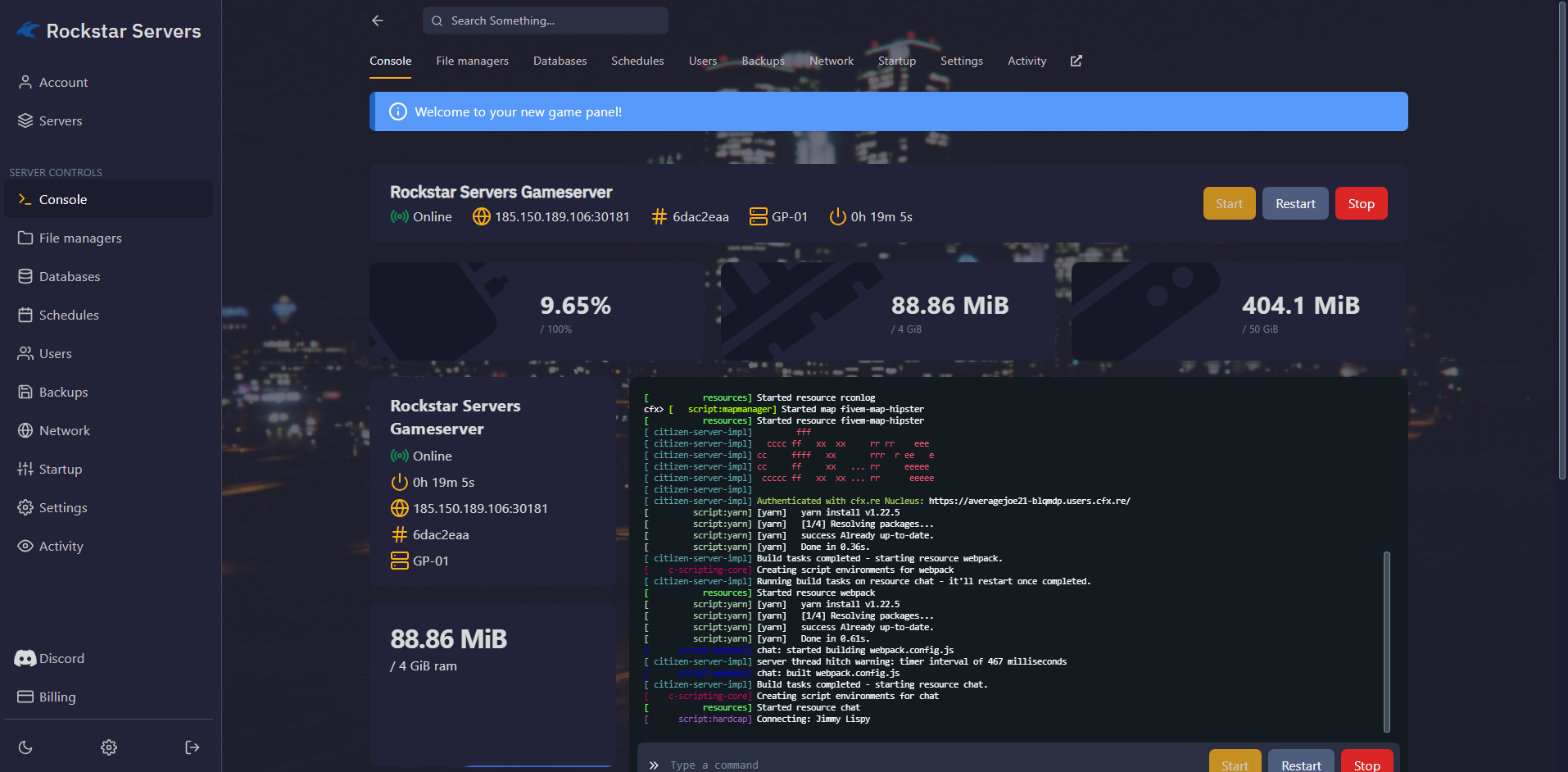Open settings via the bottom gear icon
Image resolution: width=1568 pixels, height=772 pixels.
point(109,747)
